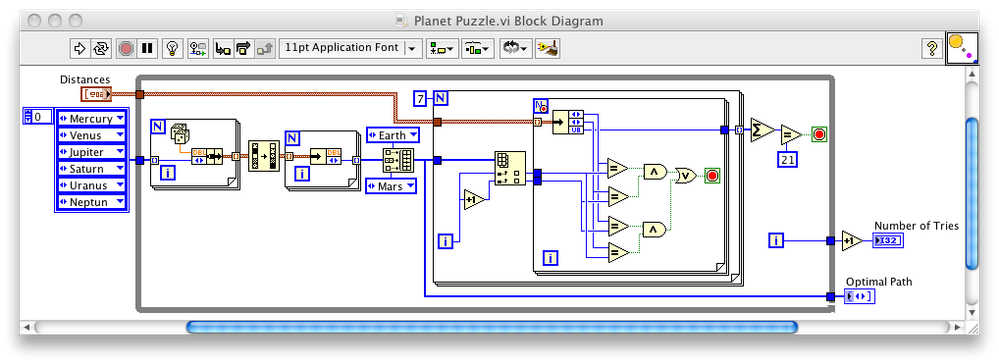Click the horizontal scrollbar thumb

tap(491, 327)
